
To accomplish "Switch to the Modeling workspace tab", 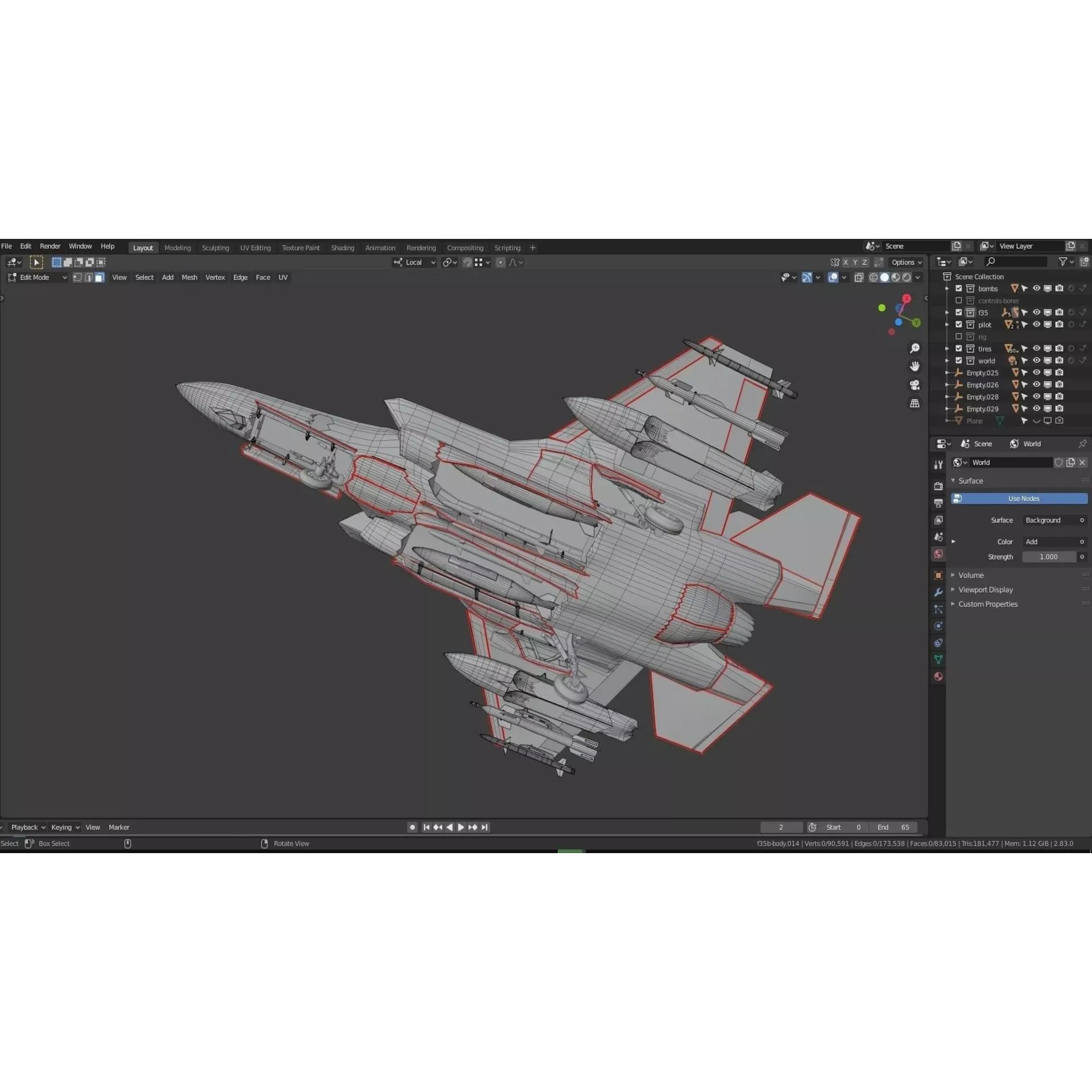I will click(x=177, y=248).
